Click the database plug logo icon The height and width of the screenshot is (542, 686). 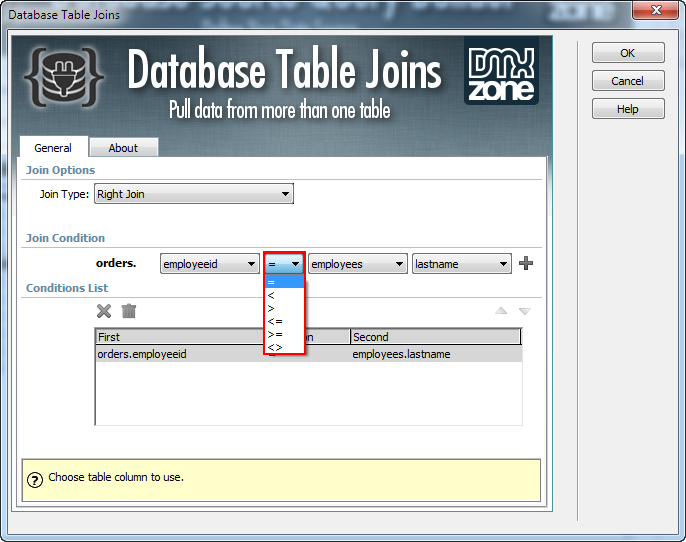pos(64,77)
